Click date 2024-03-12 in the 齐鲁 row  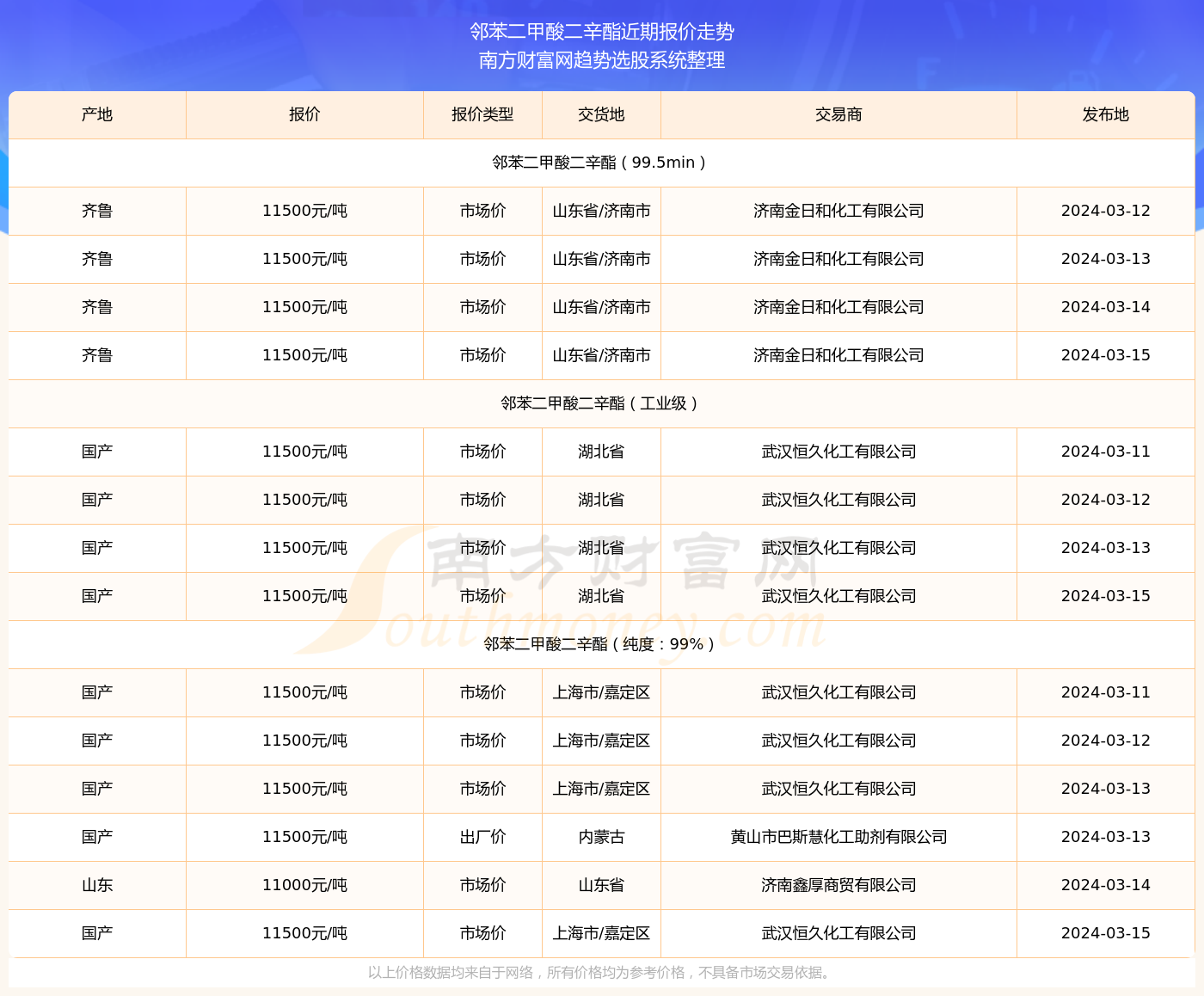pyautogui.click(x=1105, y=211)
